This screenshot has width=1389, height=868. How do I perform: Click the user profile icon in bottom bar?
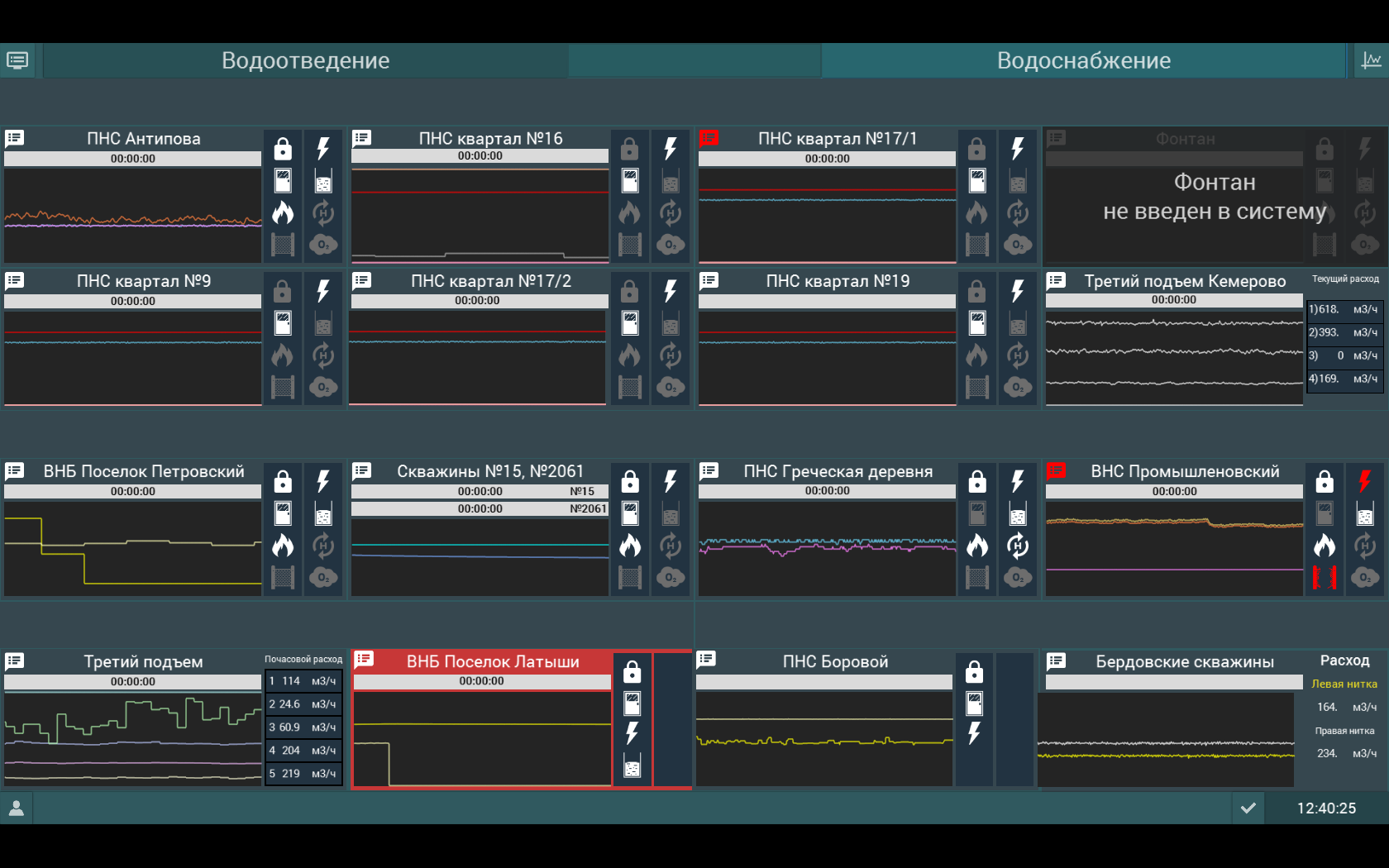point(17,808)
